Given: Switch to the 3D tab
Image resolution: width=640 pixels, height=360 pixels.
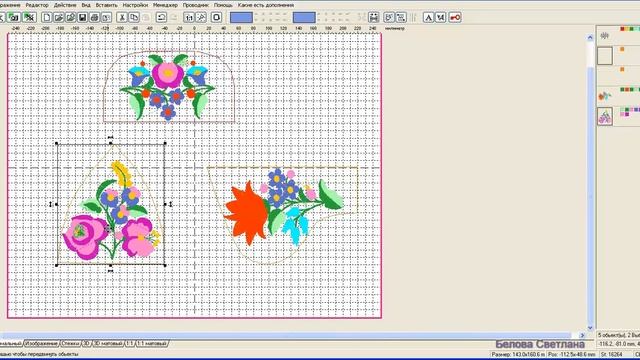Looking at the screenshot, I should [87, 344].
